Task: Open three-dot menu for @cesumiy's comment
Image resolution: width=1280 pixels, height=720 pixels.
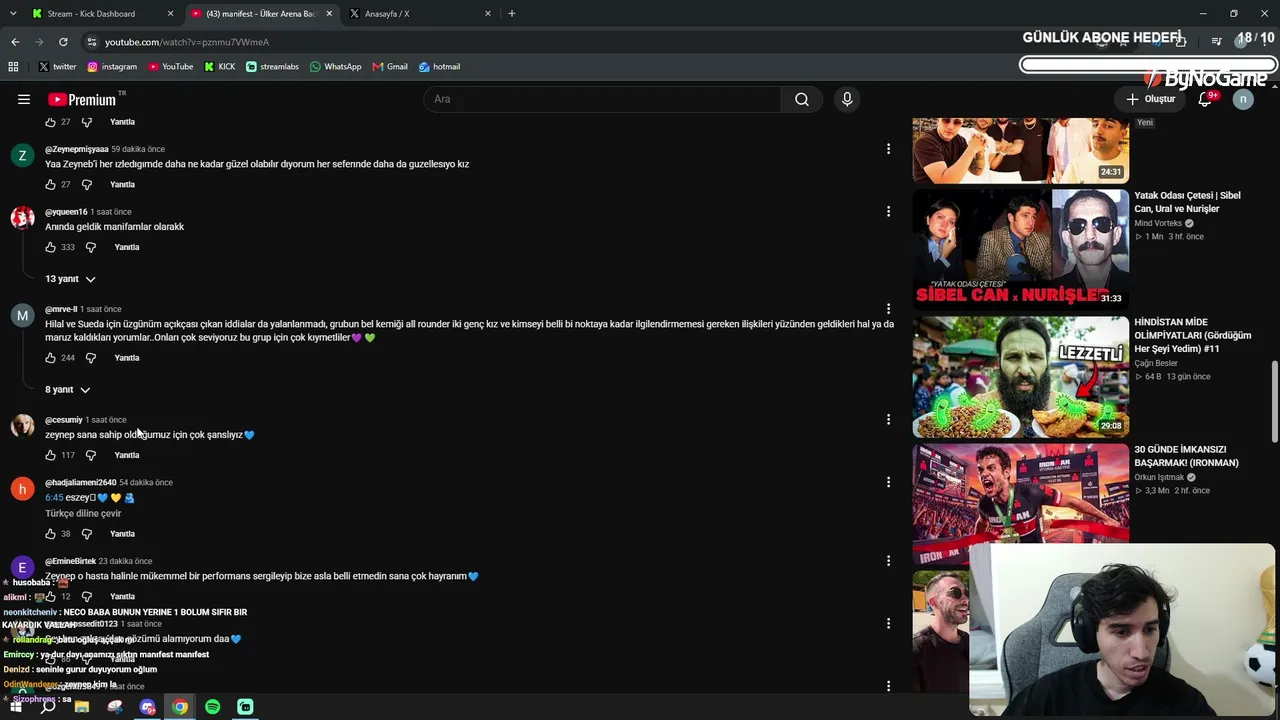Action: point(888,420)
